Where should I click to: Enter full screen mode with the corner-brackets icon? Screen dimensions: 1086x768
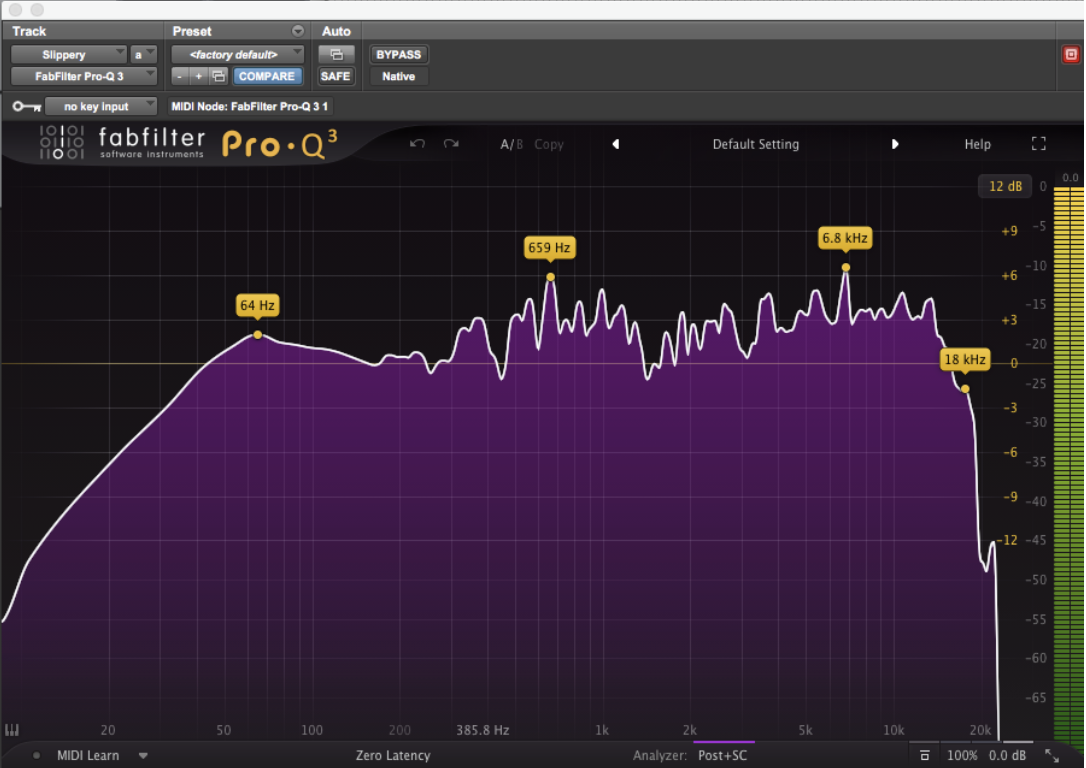coord(1038,144)
